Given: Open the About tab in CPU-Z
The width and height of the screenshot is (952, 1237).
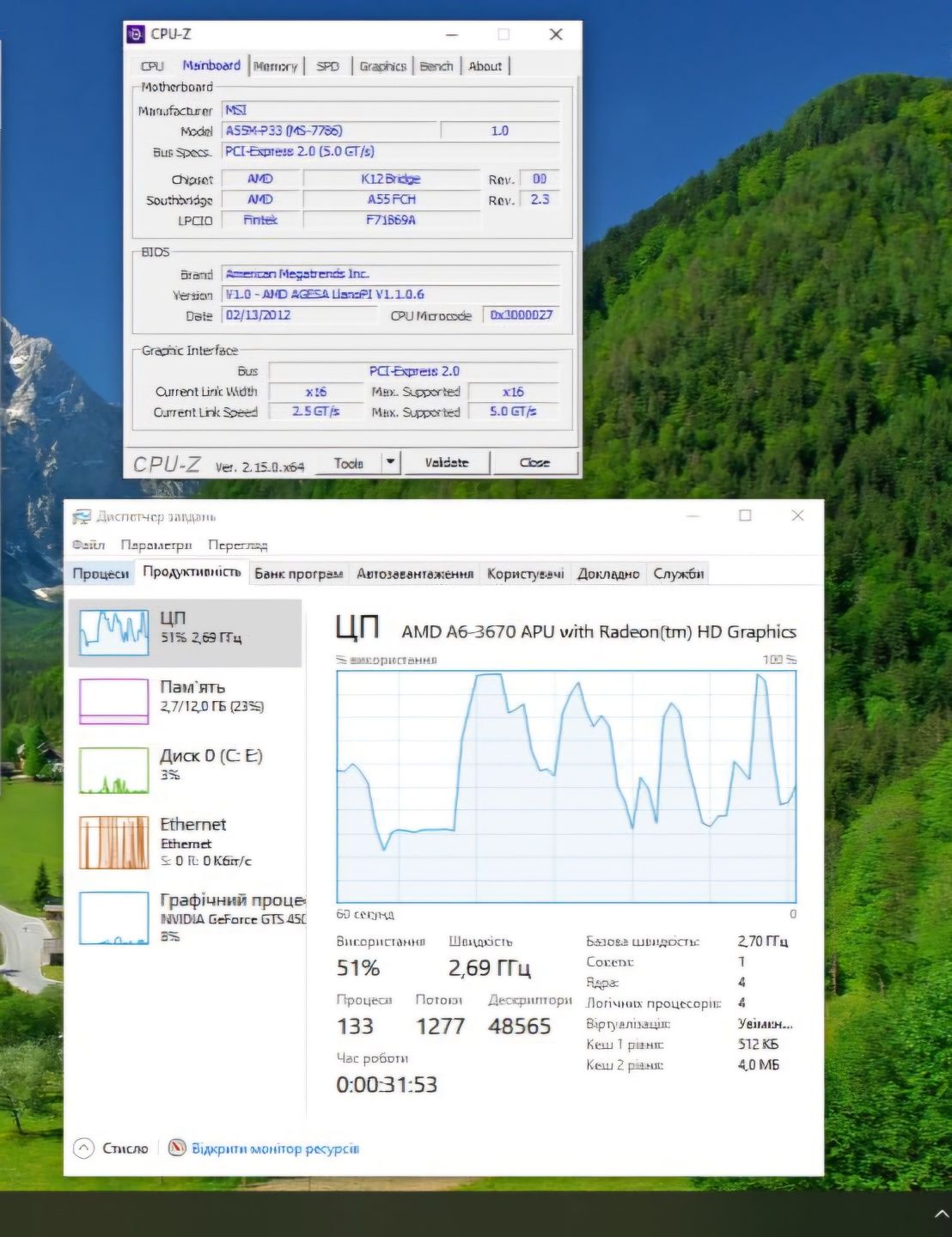Looking at the screenshot, I should pos(485,66).
